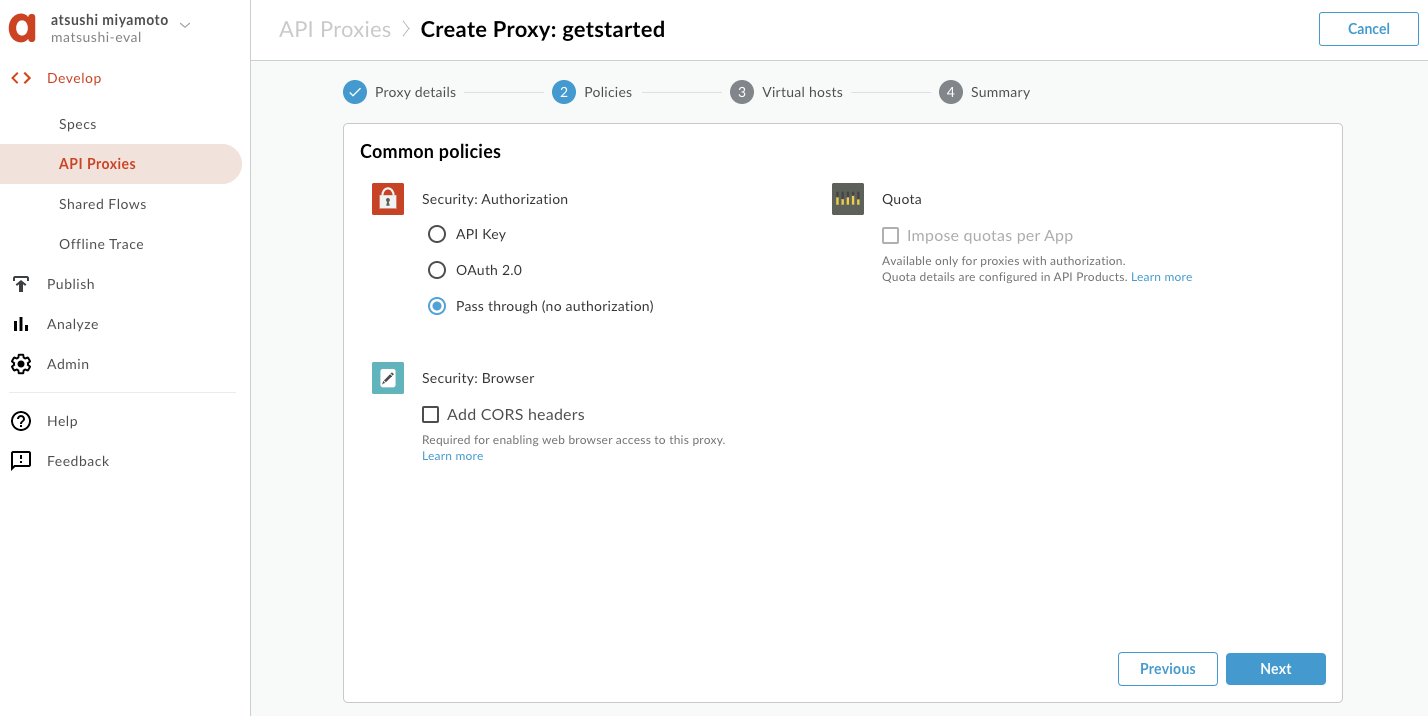The image size is (1428, 716).
Task: Click the API Proxies breadcrumb link
Action: (x=335, y=29)
